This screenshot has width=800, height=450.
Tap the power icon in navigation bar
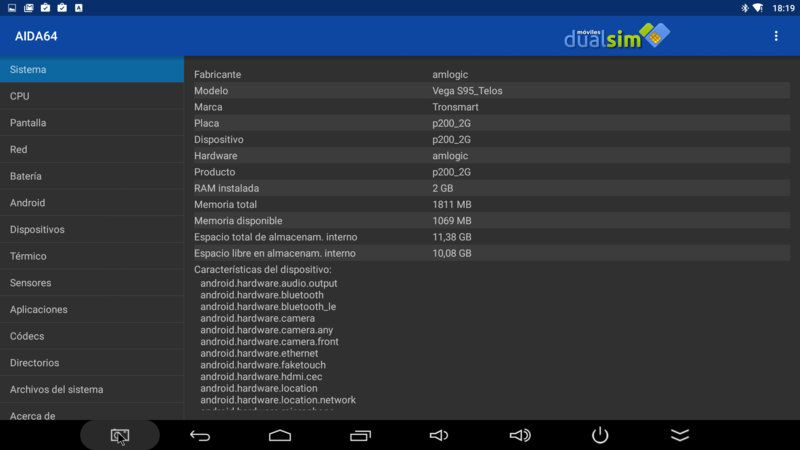(600, 435)
